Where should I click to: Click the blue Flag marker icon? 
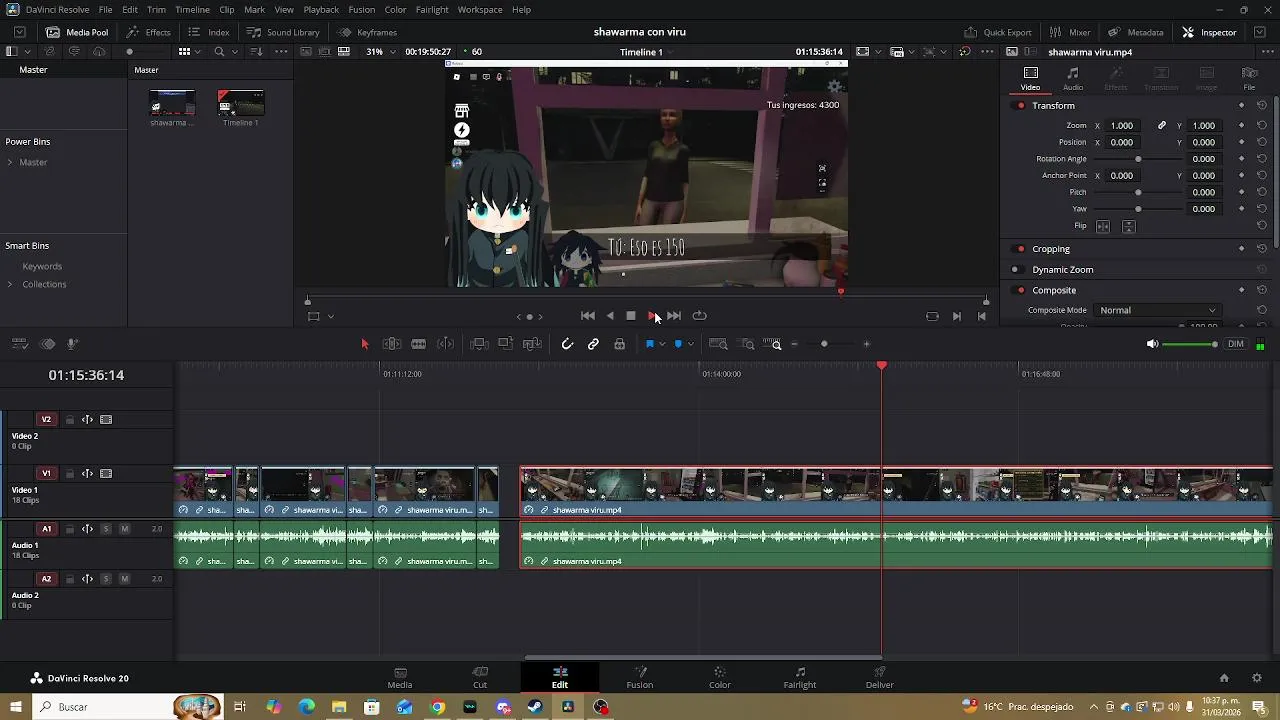click(650, 344)
